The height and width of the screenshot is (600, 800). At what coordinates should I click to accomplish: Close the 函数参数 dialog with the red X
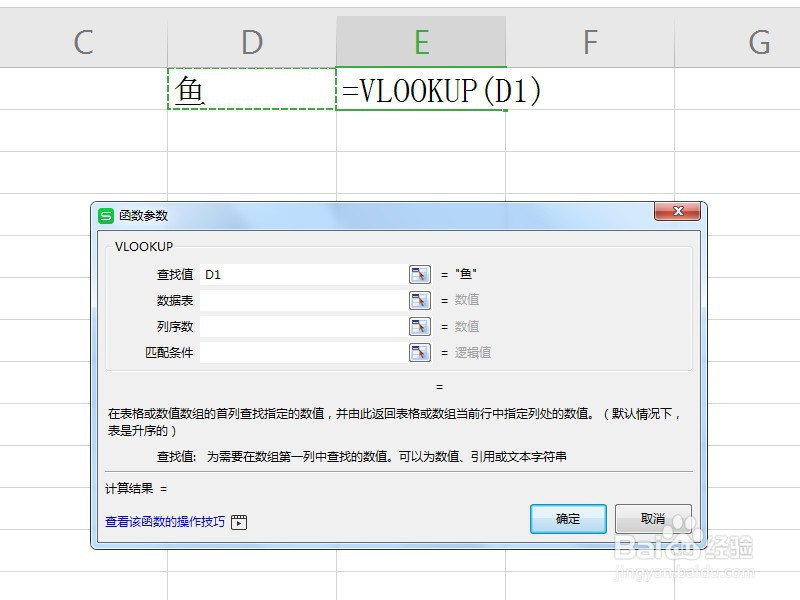678,212
